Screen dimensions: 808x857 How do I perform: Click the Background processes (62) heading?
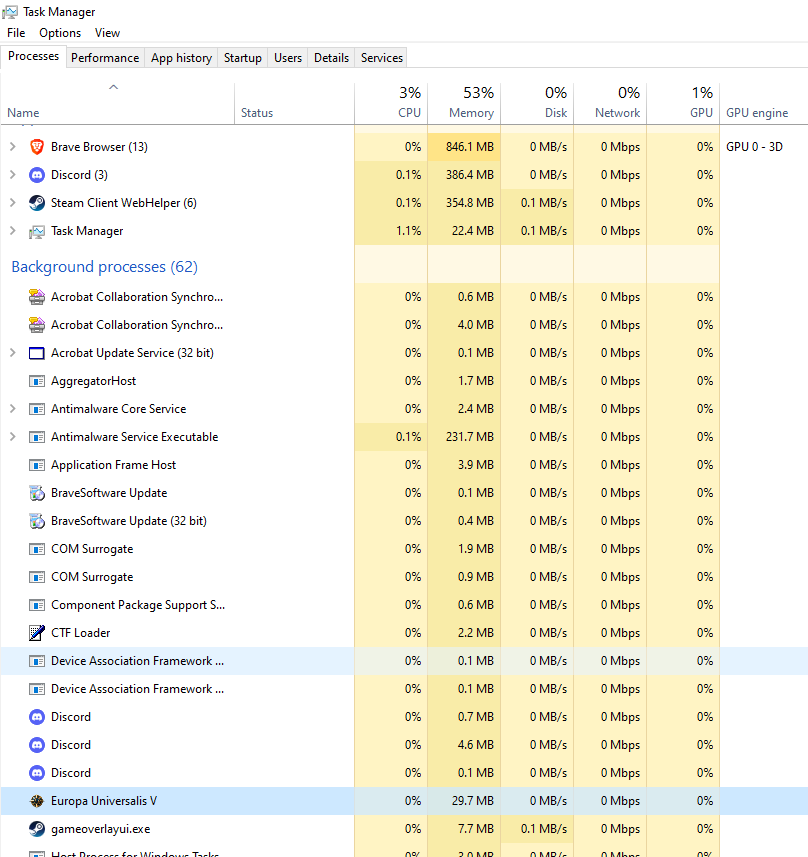104,267
